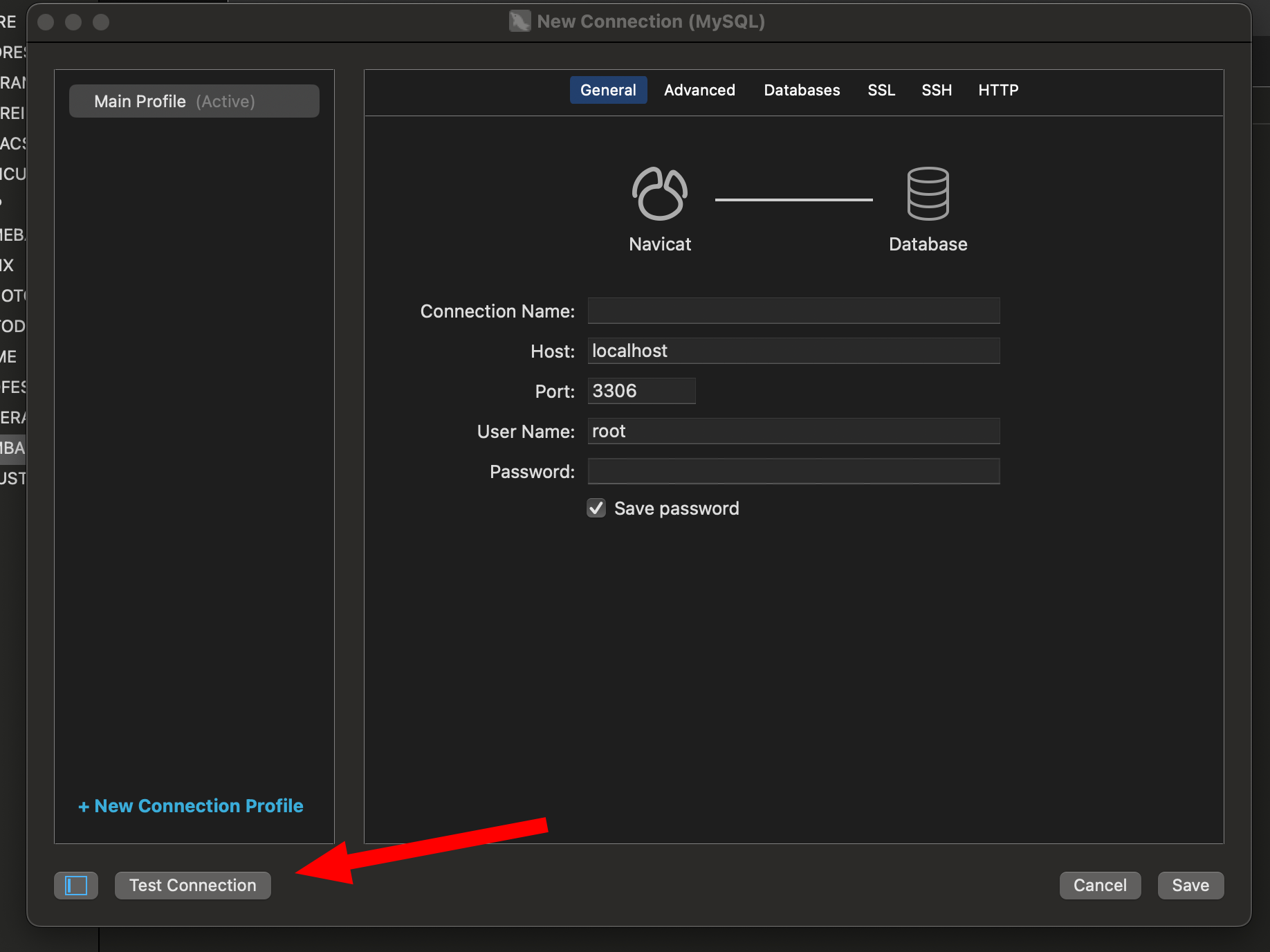This screenshot has height=952, width=1270.
Task: Go to the SSH tab
Action: tap(937, 90)
